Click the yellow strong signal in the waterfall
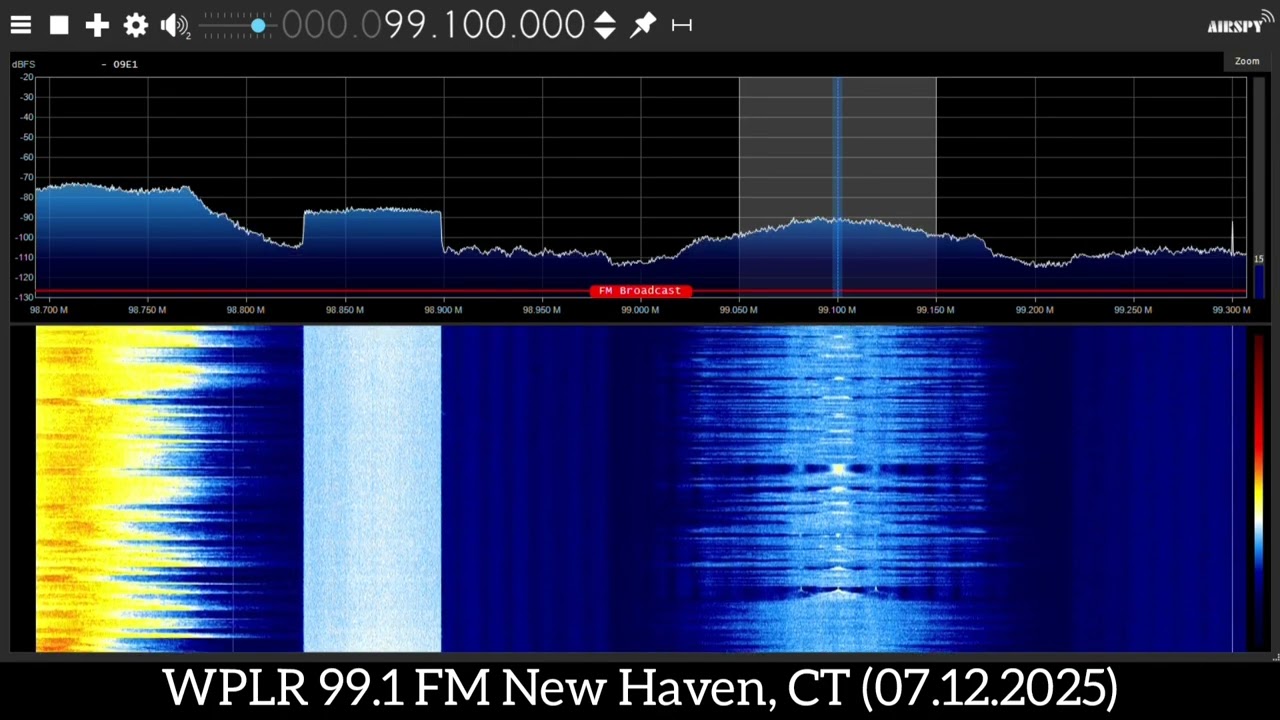Image resolution: width=1280 pixels, height=720 pixels. click(x=110, y=488)
